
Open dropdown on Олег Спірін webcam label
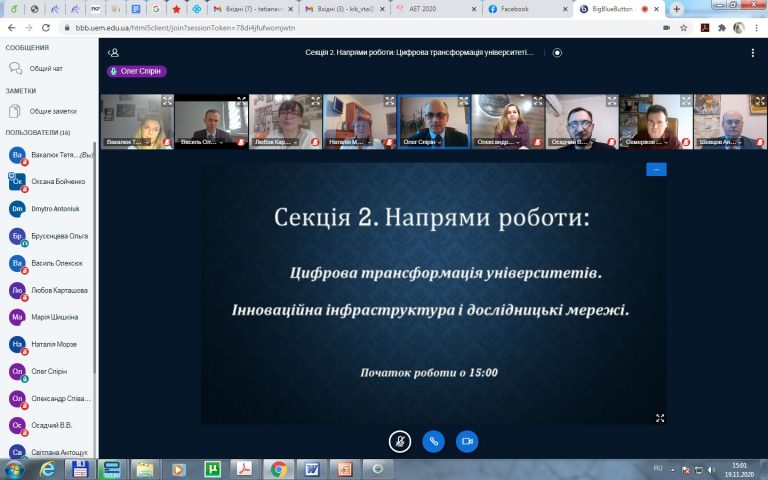tap(422, 143)
